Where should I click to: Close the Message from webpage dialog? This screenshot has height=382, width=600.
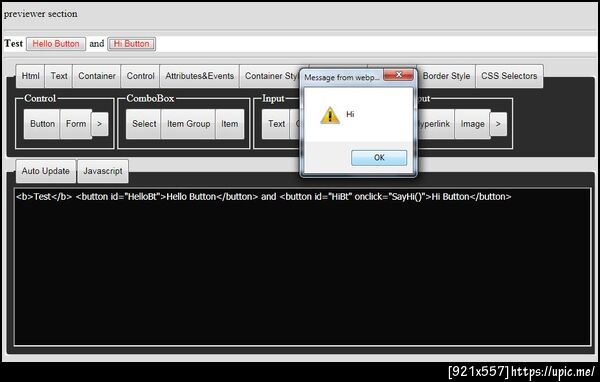[398, 75]
